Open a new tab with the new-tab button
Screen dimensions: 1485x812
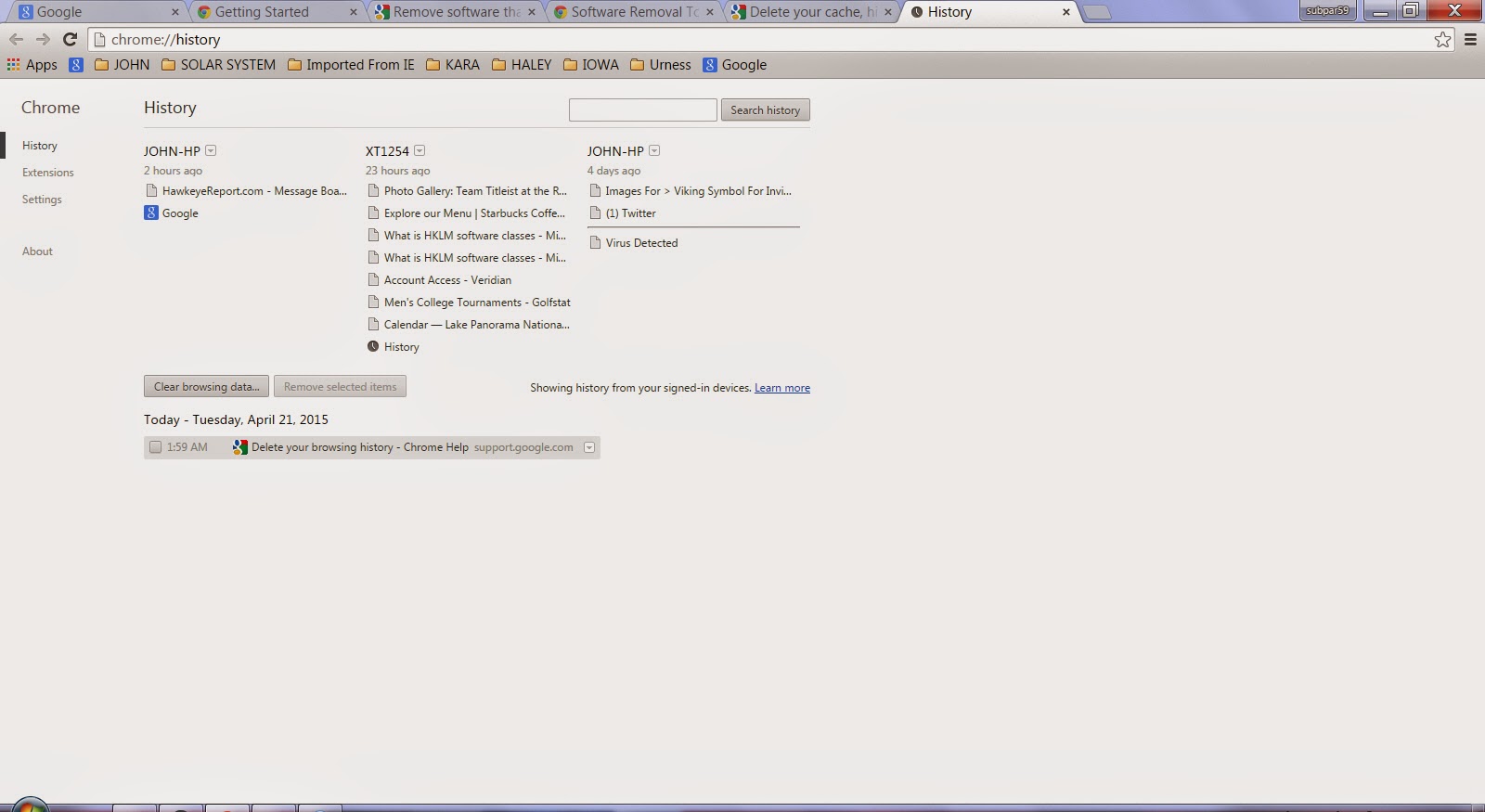click(1097, 12)
